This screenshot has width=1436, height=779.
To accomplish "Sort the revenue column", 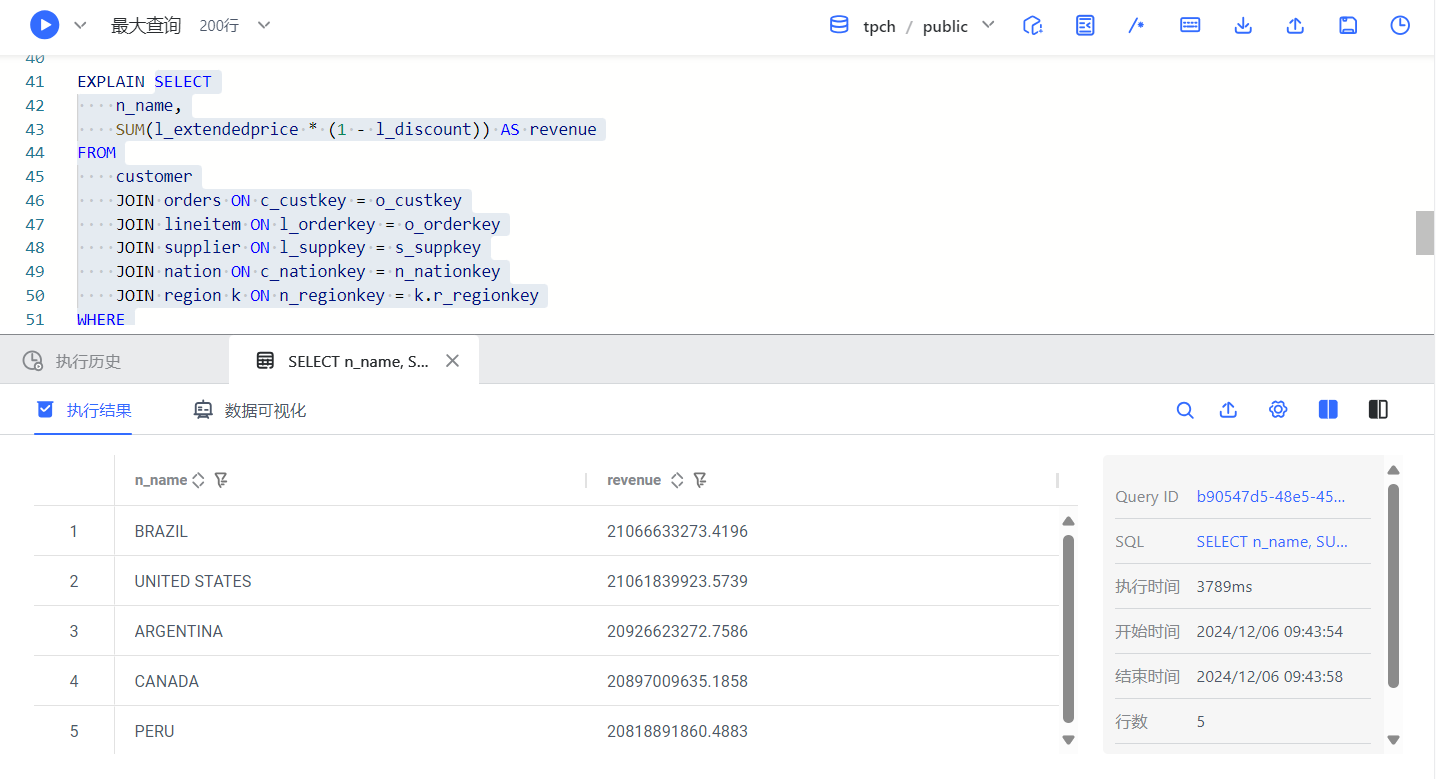I will click(x=677, y=480).
